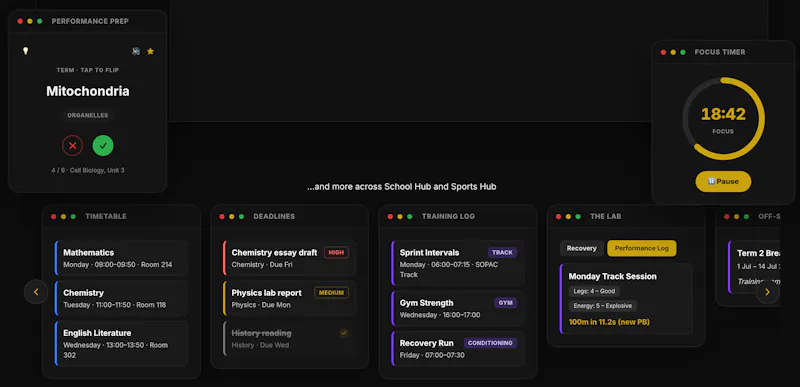This screenshot has width=800, height=387.
Task: Click the Monday Track Session heading
Action: coord(612,276)
